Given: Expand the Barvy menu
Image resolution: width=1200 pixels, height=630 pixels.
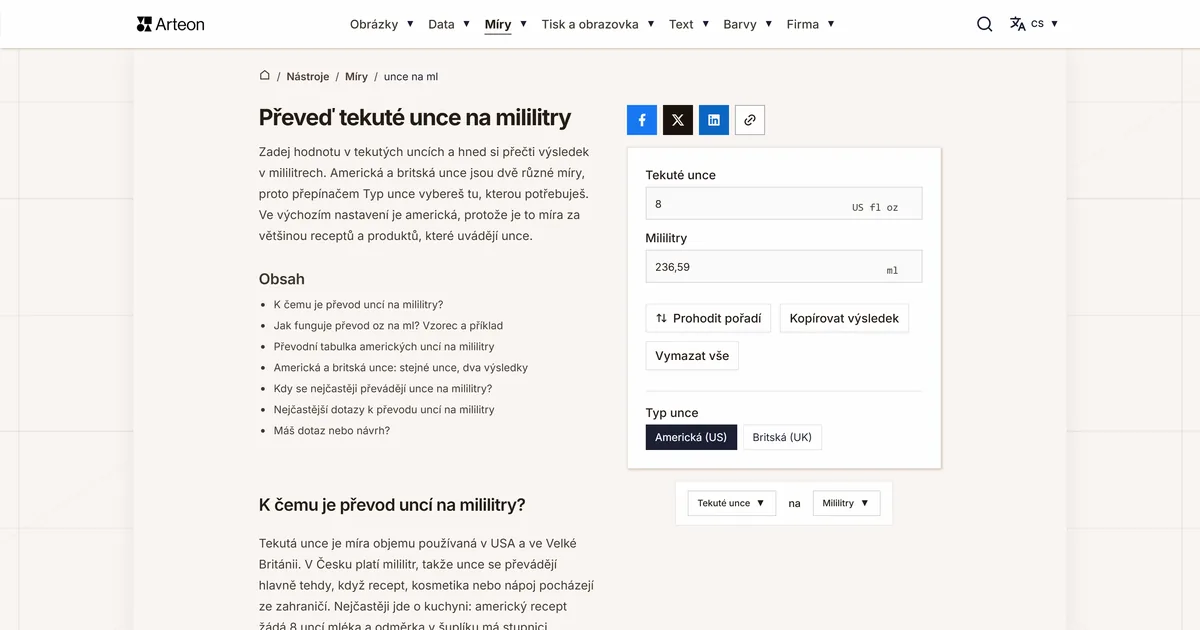Looking at the screenshot, I should click(x=748, y=24).
